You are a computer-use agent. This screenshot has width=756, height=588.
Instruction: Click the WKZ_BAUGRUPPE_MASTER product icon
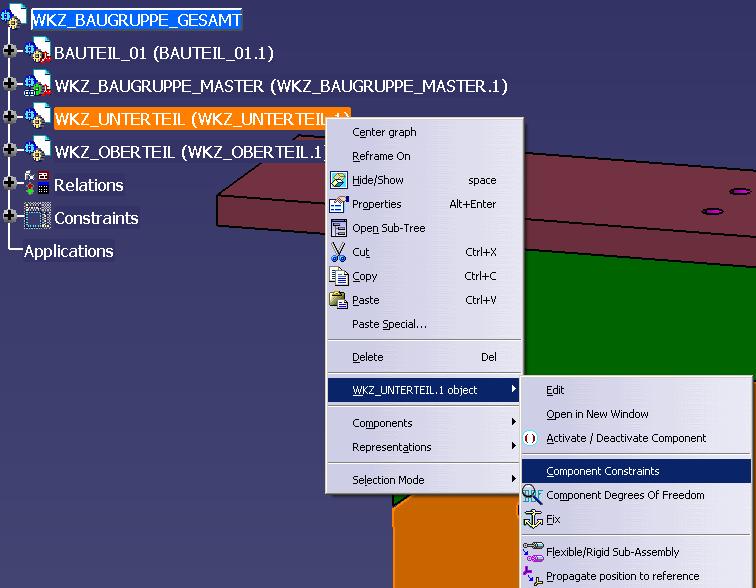point(38,83)
